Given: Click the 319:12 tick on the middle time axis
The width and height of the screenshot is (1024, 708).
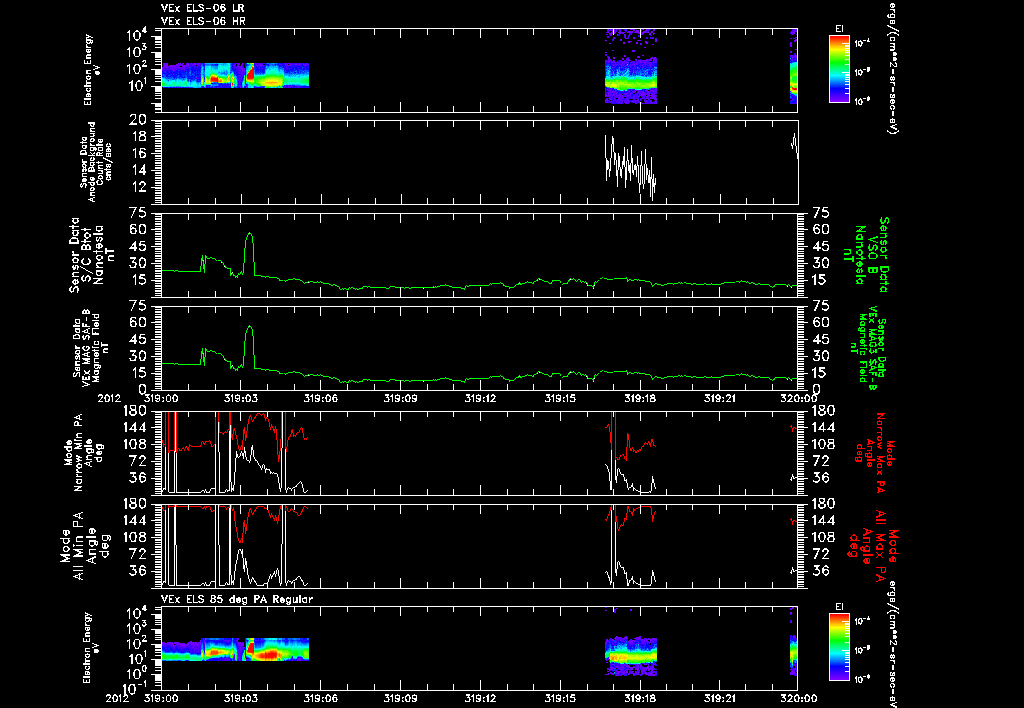Looking at the screenshot, I should [480, 398].
